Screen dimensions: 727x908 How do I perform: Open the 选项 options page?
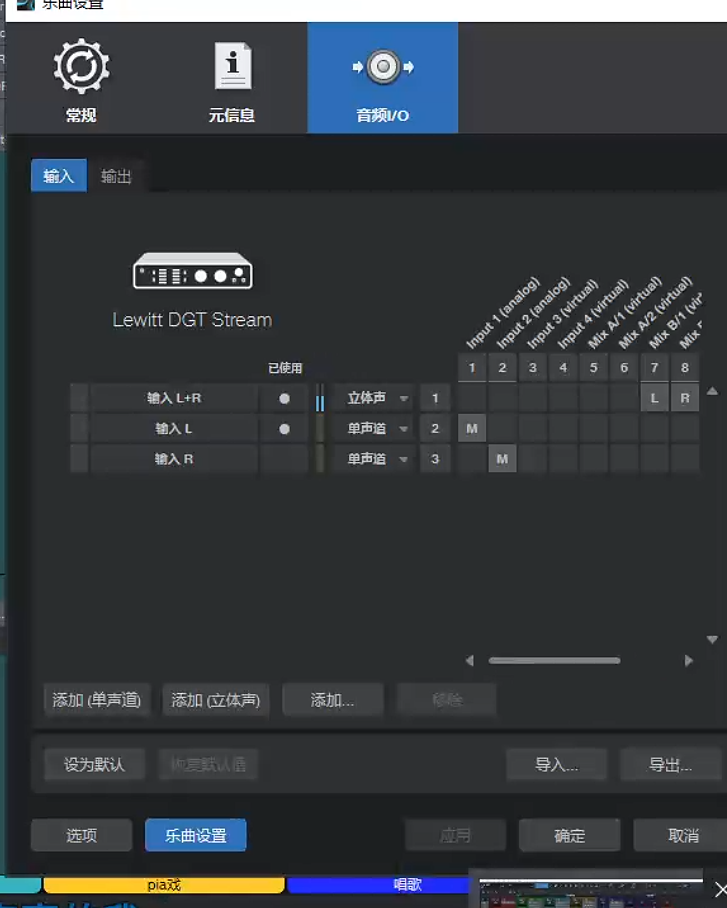pos(82,835)
